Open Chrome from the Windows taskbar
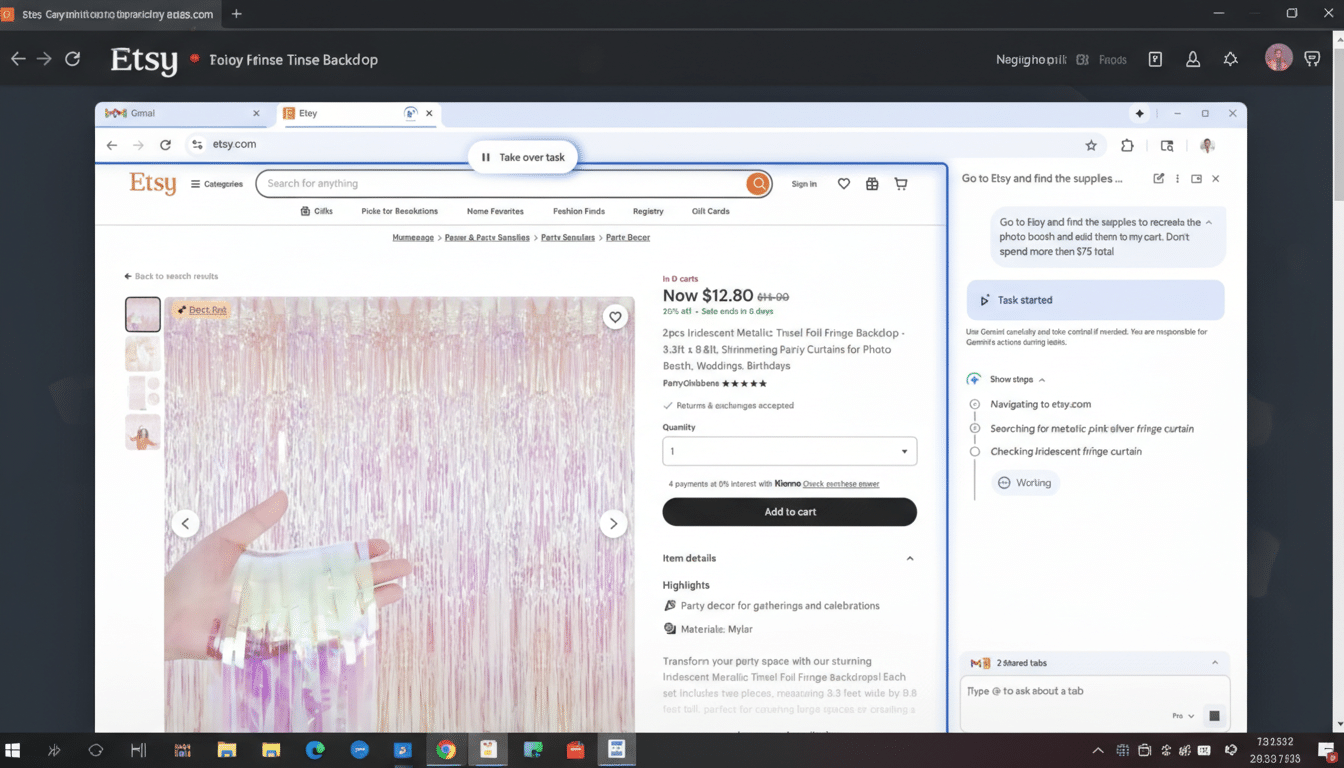This screenshot has width=1344, height=768. (x=445, y=749)
